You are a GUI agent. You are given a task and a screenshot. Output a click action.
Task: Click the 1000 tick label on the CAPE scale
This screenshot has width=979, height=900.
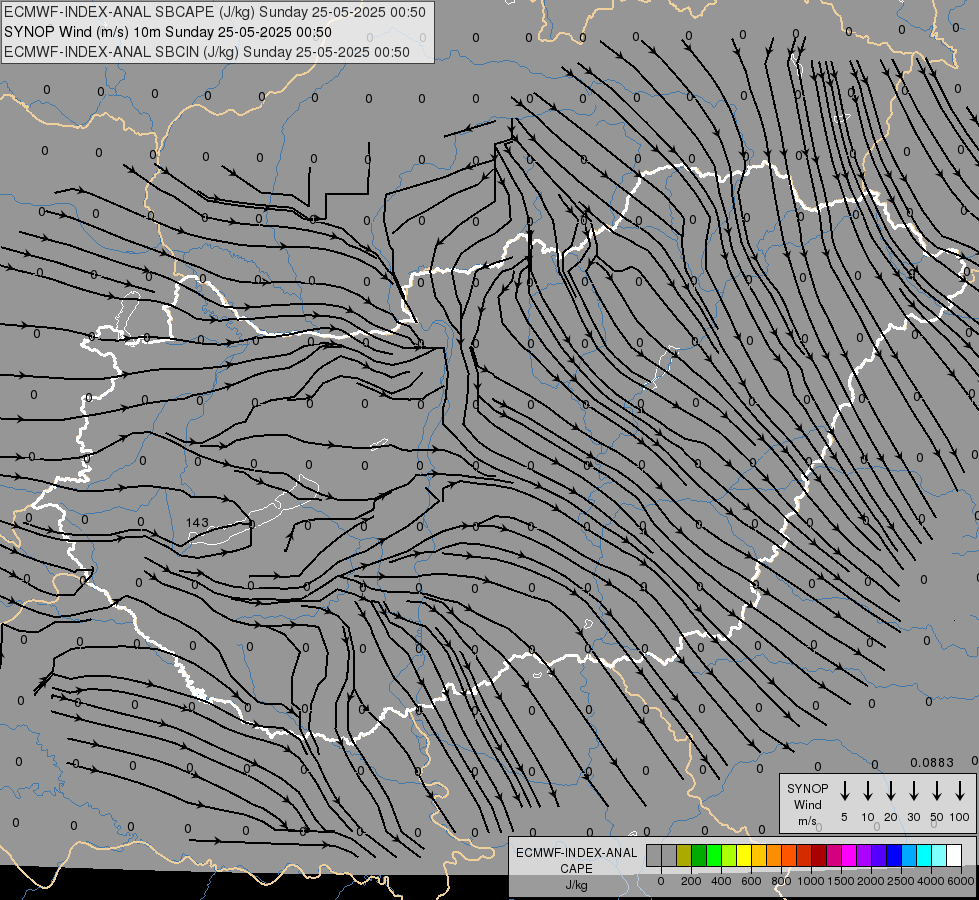point(811,881)
